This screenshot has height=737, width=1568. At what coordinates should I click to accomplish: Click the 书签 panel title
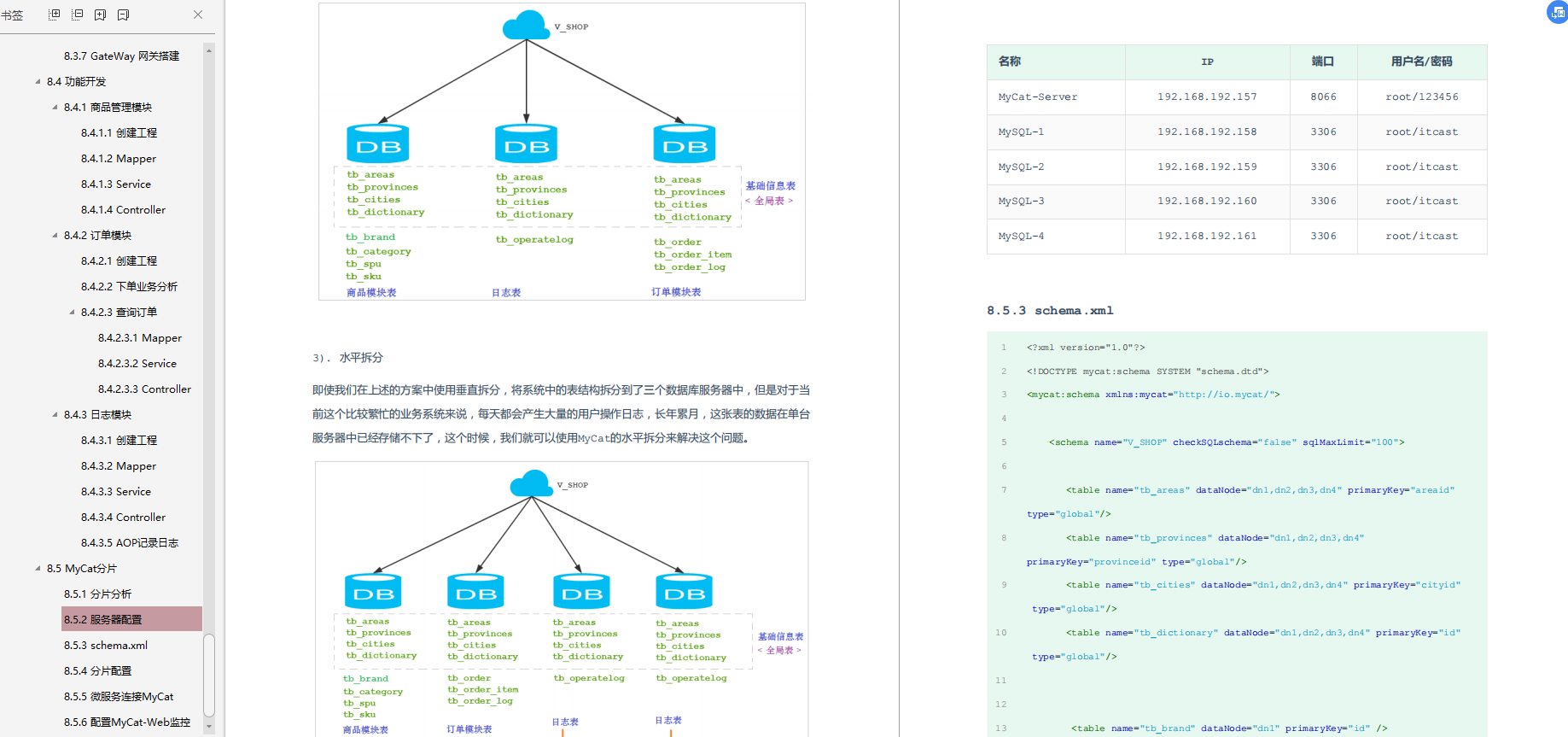(x=12, y=15)
